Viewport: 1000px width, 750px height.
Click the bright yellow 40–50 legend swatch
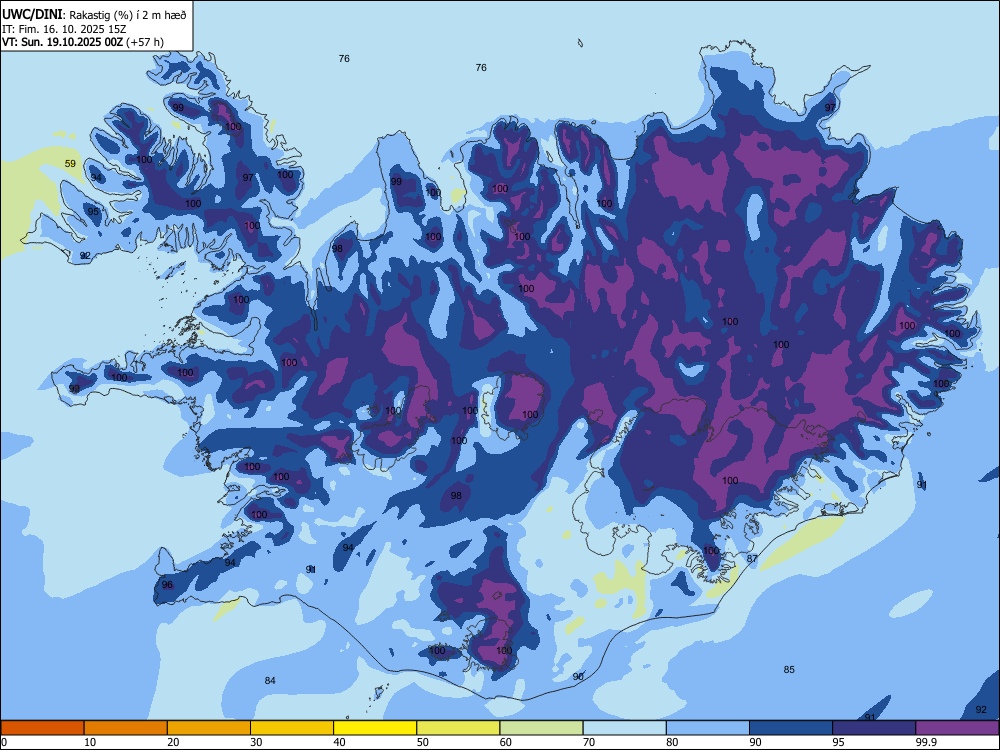click(x=375, y=728)
